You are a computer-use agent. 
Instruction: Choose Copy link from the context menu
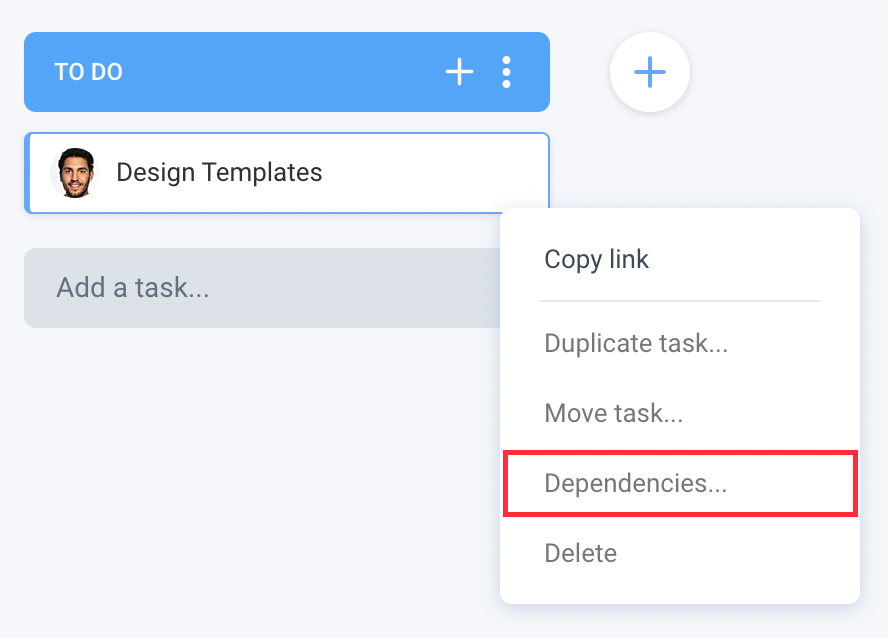[596, 259]
